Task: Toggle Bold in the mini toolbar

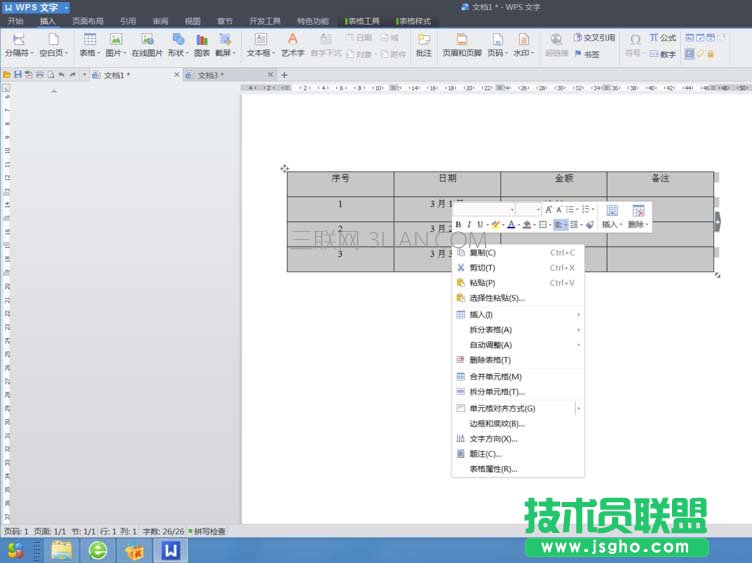Action: coord(458,224)
